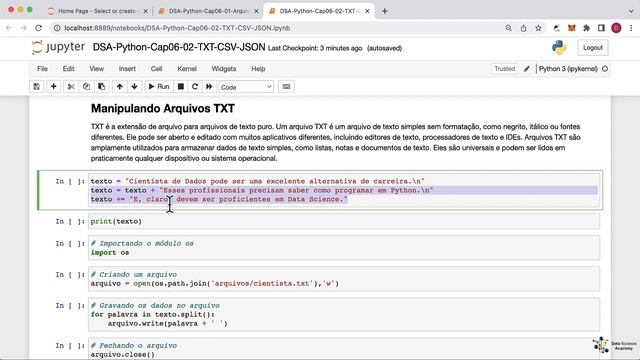The width and height of the screenshot is (640, 360).
Task: Open the browser profile avatar
Action: pos(616,28)
